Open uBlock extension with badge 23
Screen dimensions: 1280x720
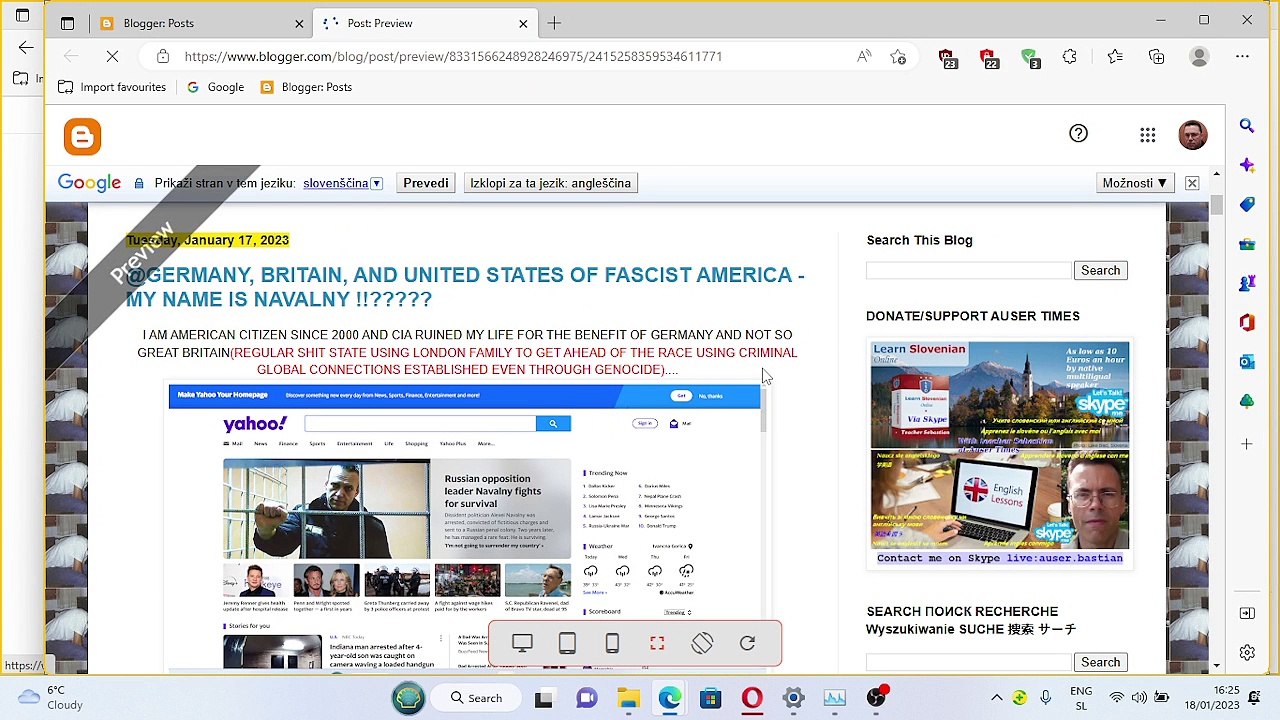pyautogui.click(x=946, y=58)
